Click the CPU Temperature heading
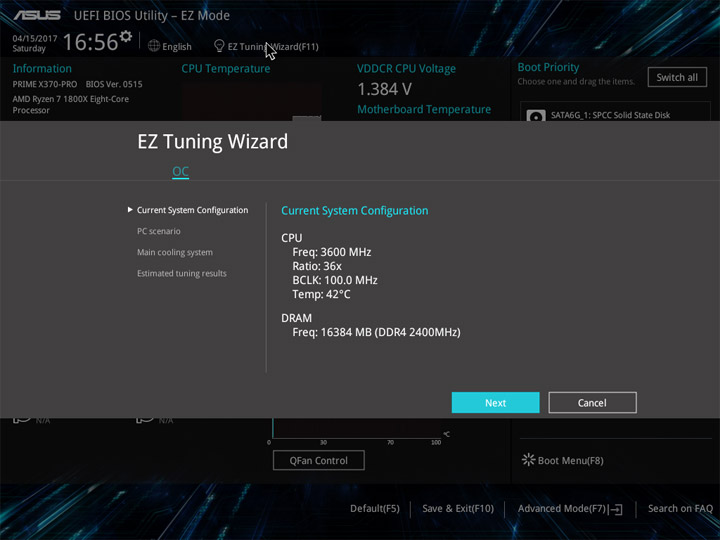The width and height of the screenshot is (720, 540). click(x=225, y=68)
